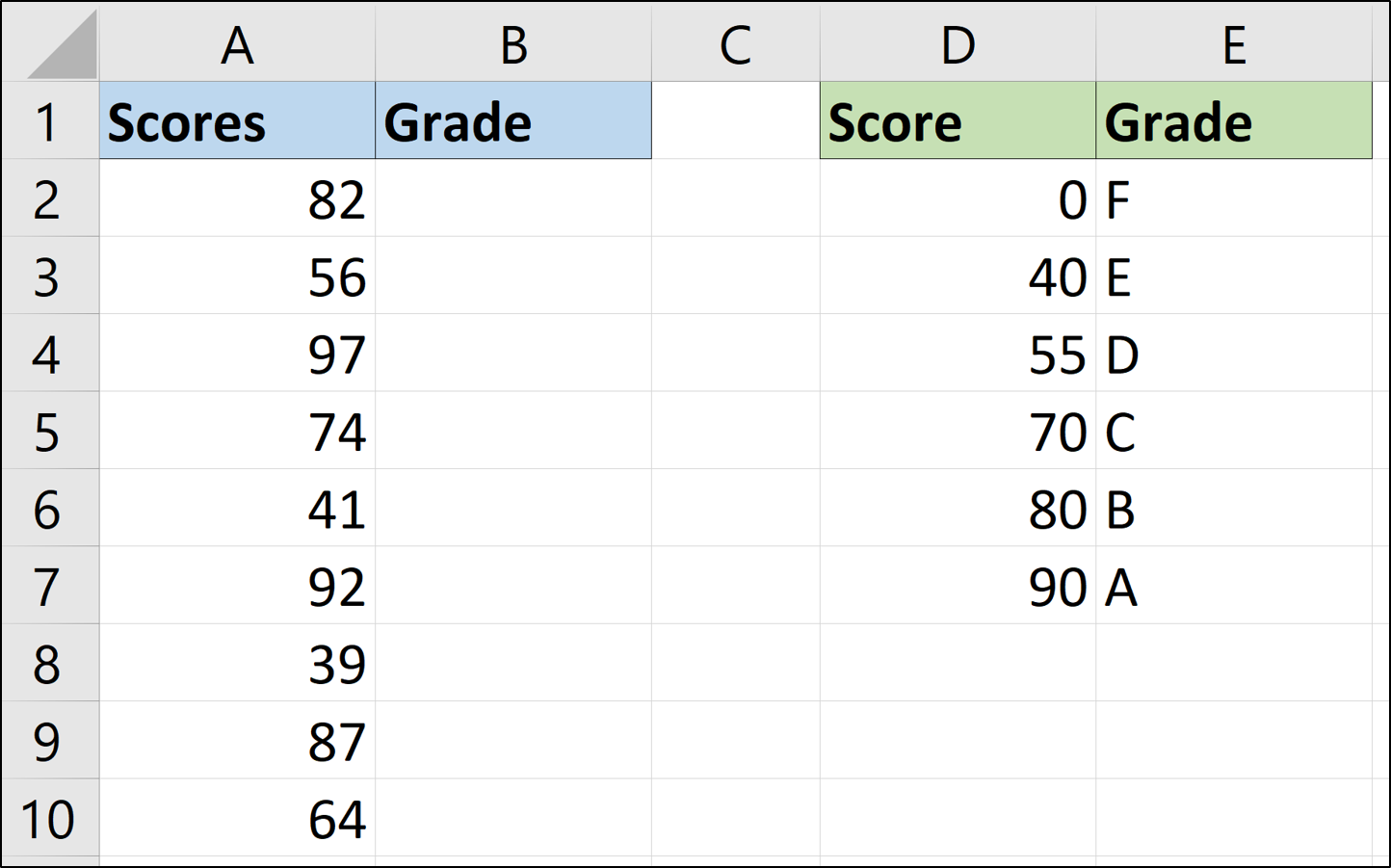The height and width of the screenshot is (868, 1391).
Task: Click the green Score header cell
Action: [x=958, y=121]
